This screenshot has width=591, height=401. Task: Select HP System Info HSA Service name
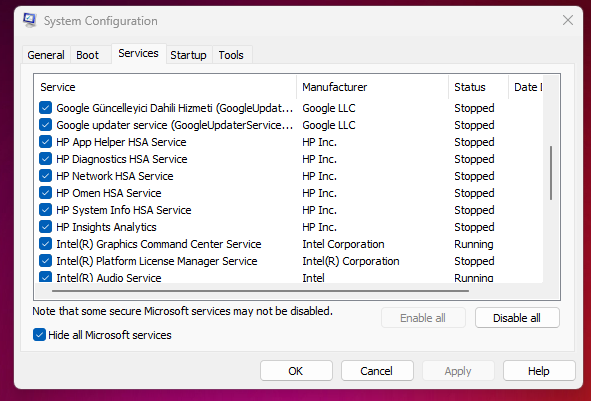(x=124, y=210)
